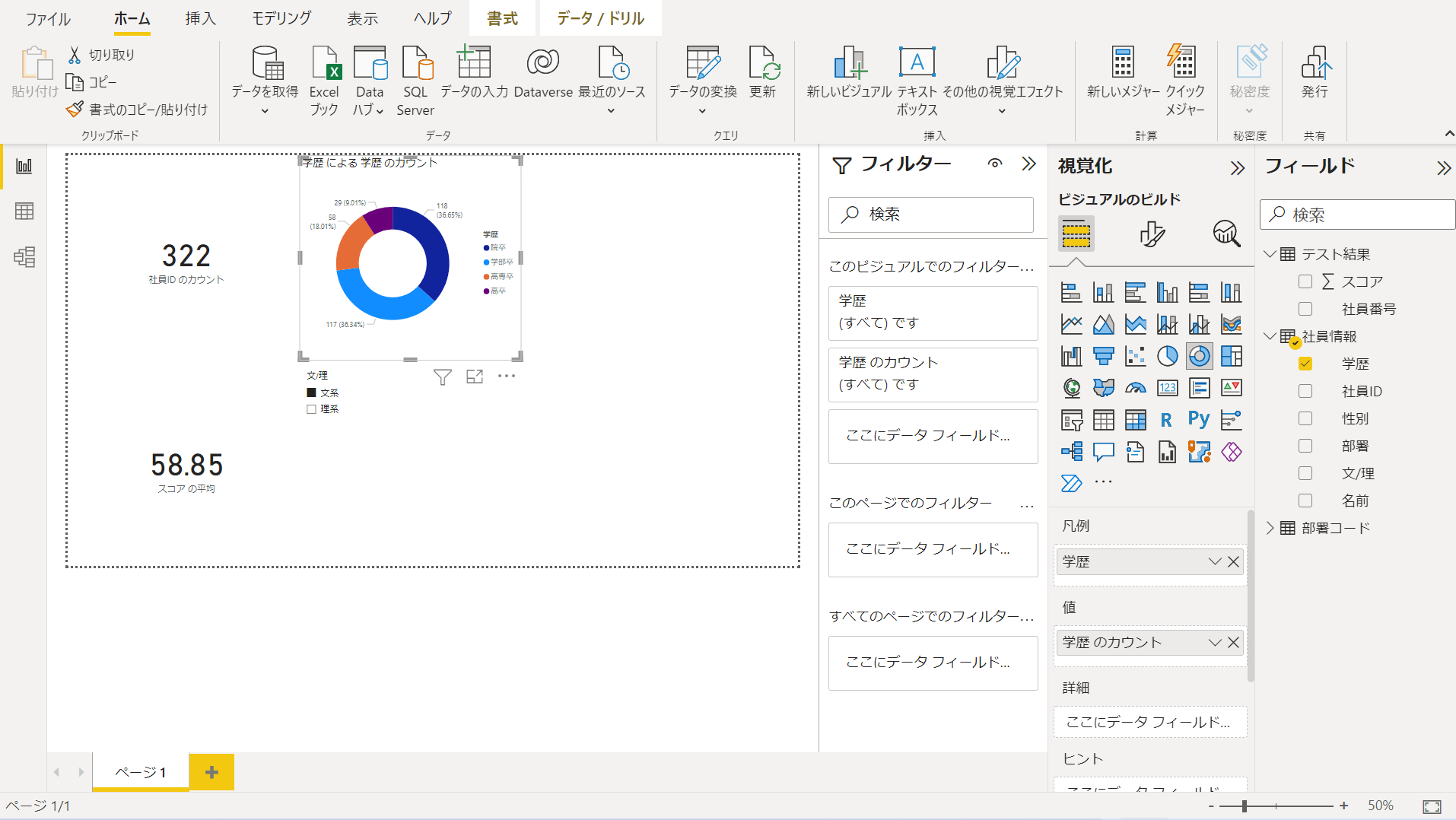Remove the 学歴 field from 凡例
The image size is (1456, 820).
pos(1233,562)
